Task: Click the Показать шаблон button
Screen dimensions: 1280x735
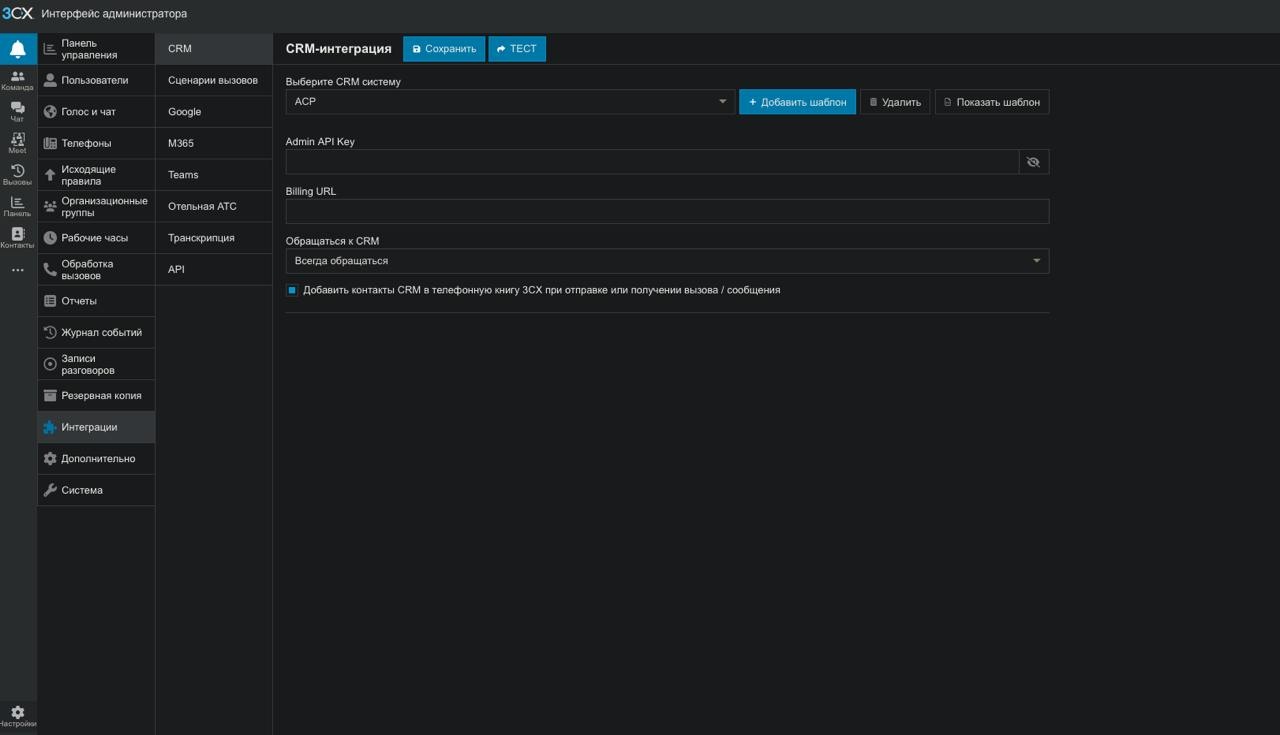Action: (x=991, y=102)
